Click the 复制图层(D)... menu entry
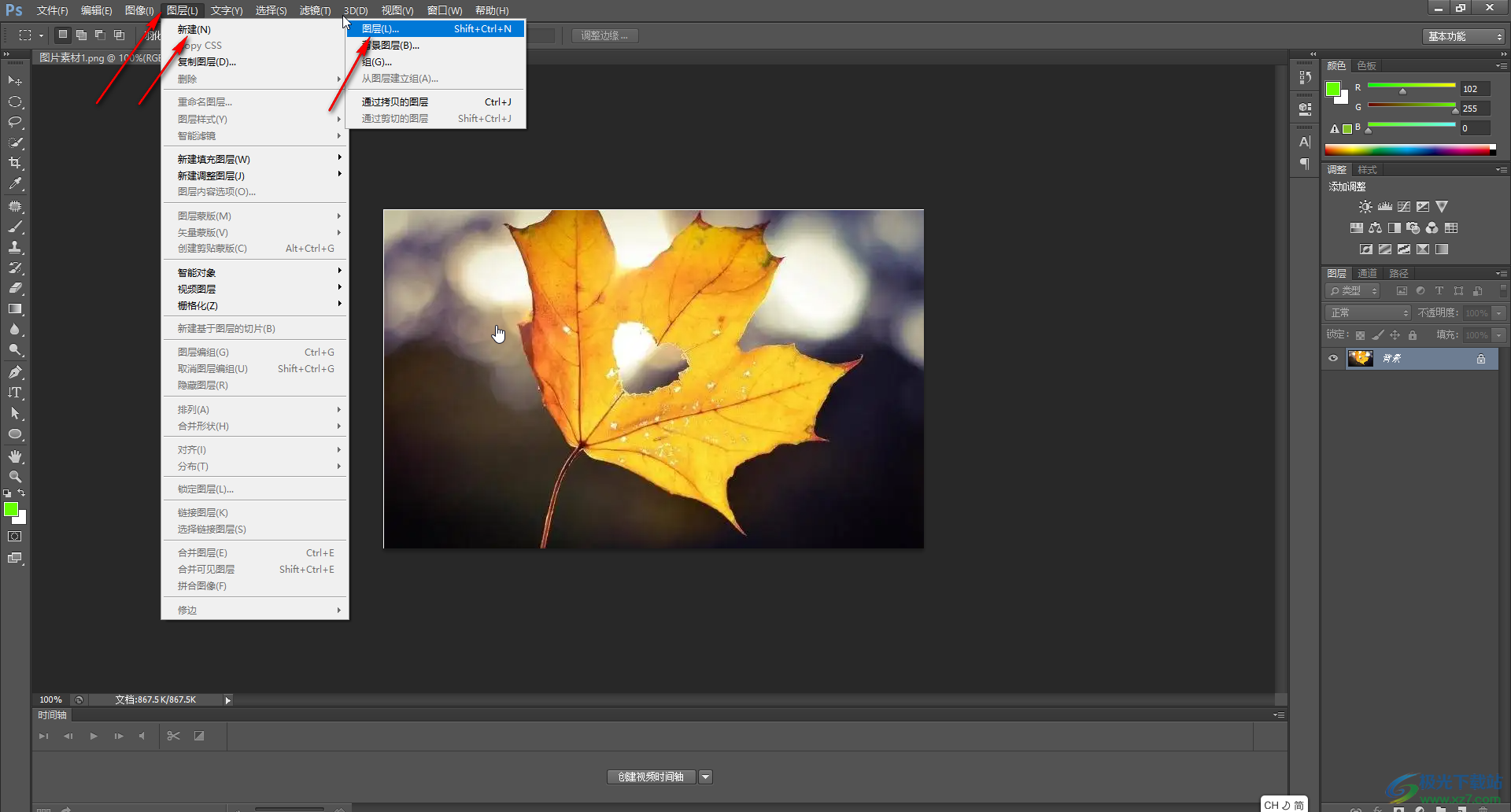 pyautogui.click(x=207, y=62)
